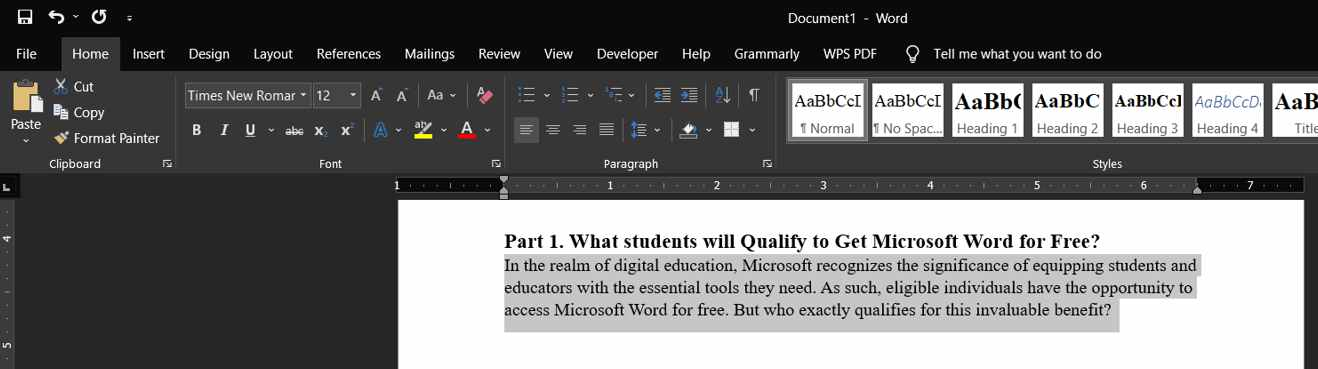Click the Redo repeat icon
The height and width of the screenshot is (369, 1318).
coord(99,17)
